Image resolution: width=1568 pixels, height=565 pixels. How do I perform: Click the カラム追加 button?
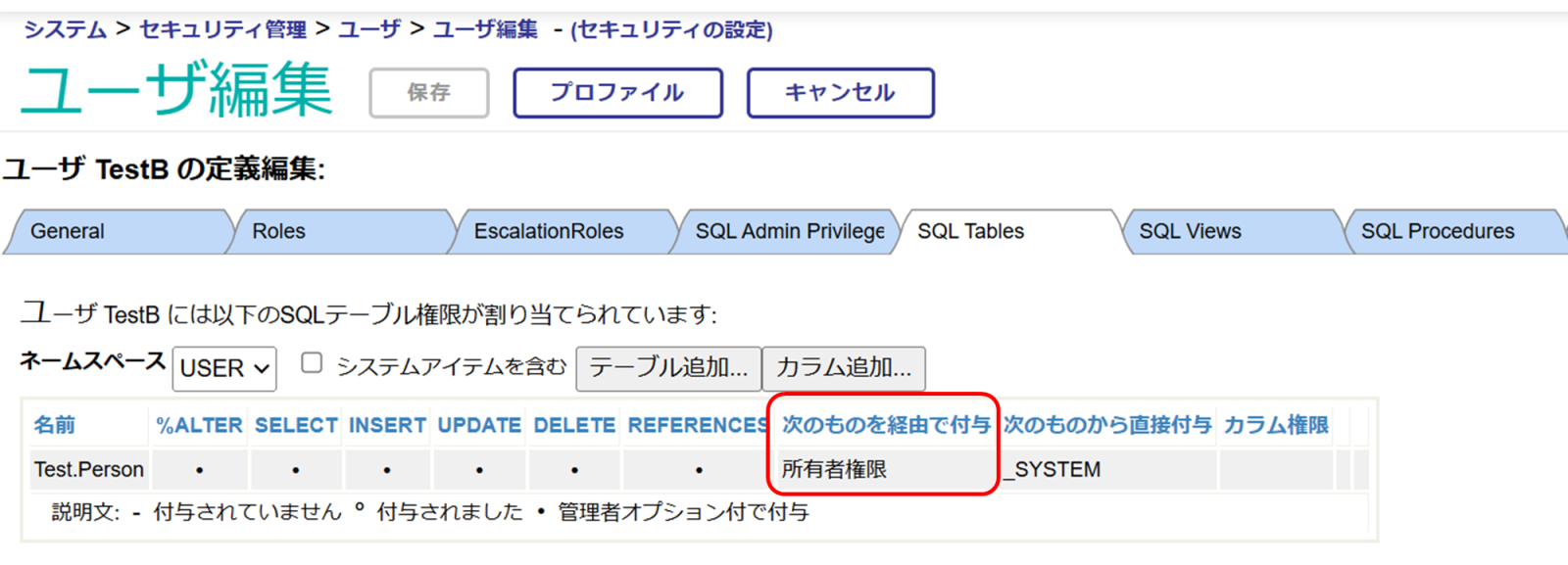click(844, 368)
